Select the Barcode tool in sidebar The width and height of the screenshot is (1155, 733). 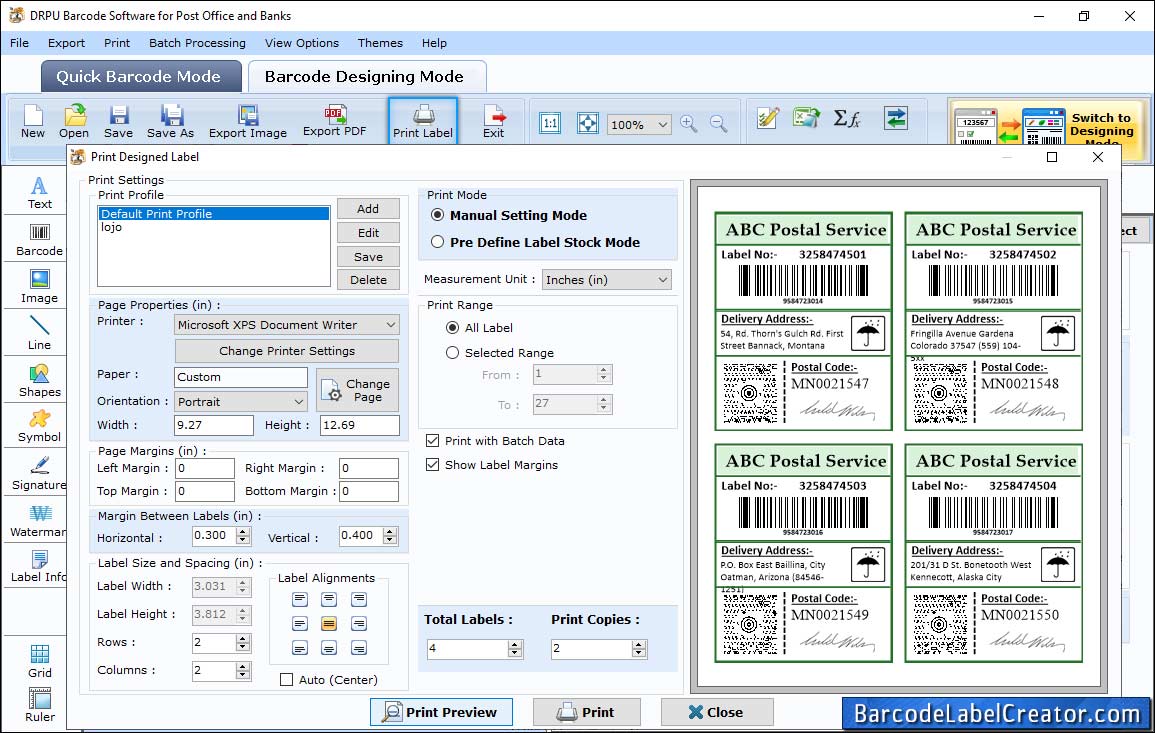point(39,240)
